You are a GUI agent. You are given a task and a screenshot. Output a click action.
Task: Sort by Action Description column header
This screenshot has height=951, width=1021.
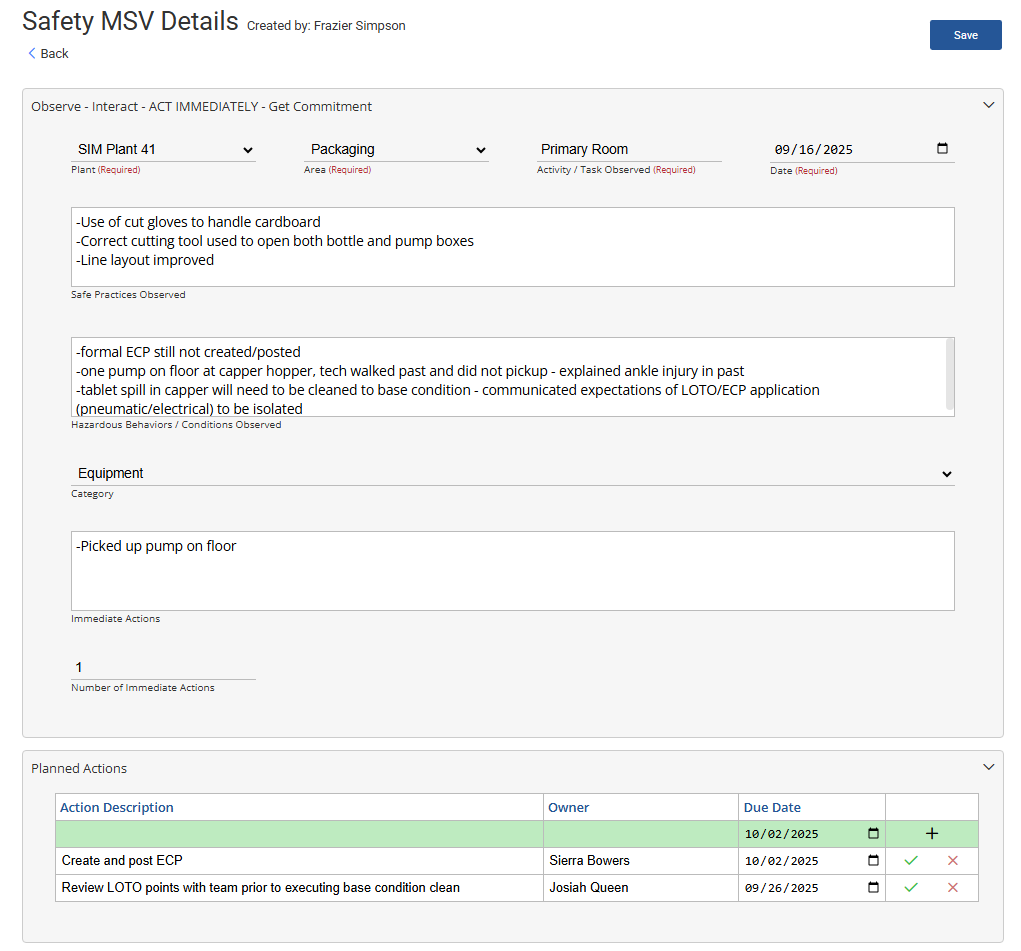pos(117,808)
